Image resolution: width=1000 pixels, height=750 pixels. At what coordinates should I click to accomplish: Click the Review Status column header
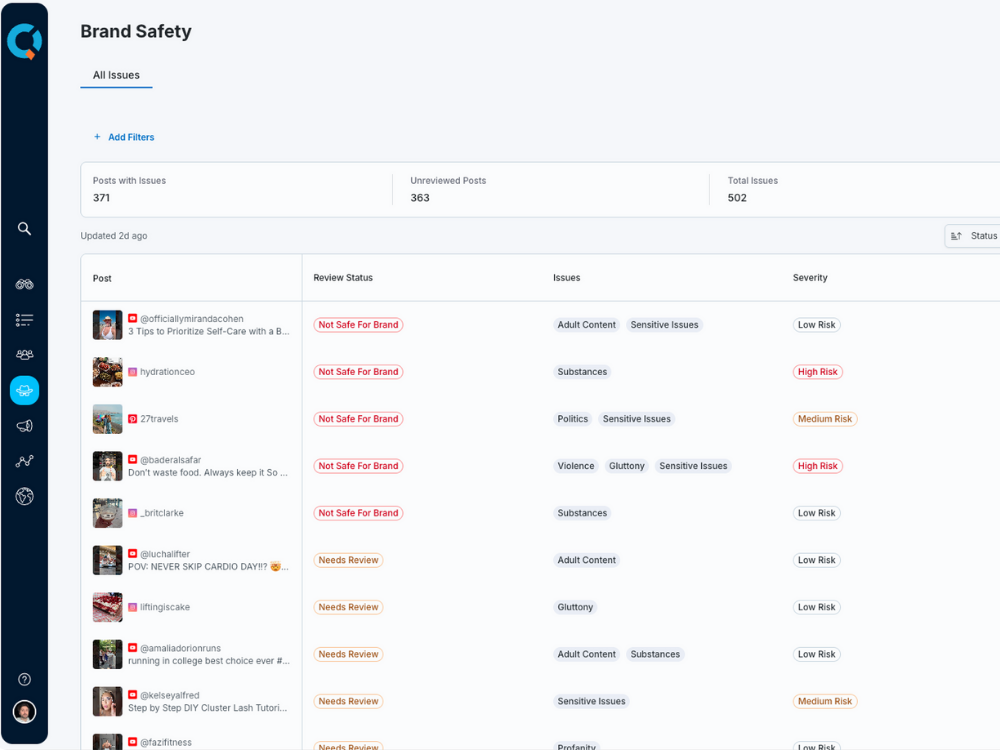point(343,278)
